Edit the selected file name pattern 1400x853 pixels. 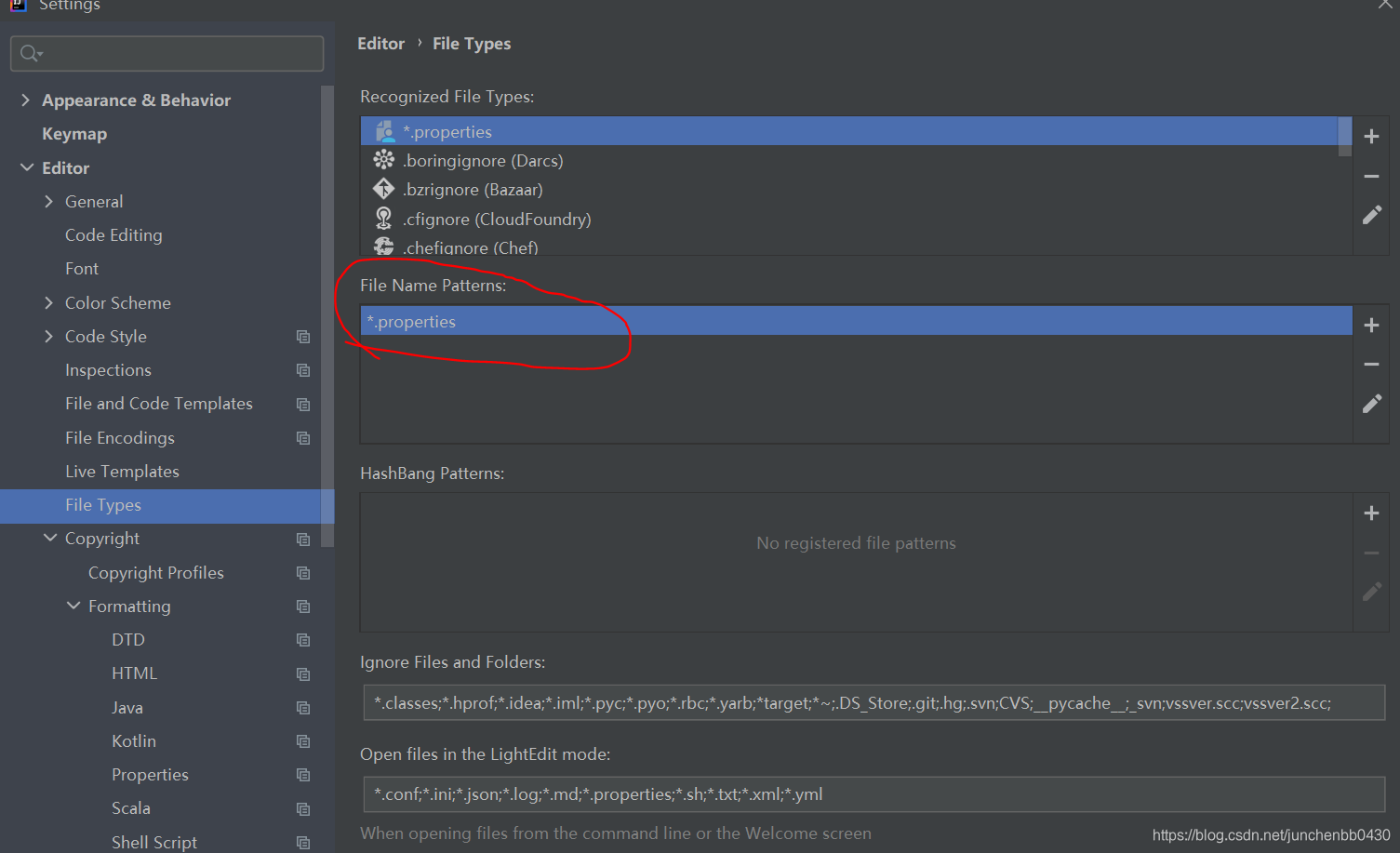point(1371,404)
